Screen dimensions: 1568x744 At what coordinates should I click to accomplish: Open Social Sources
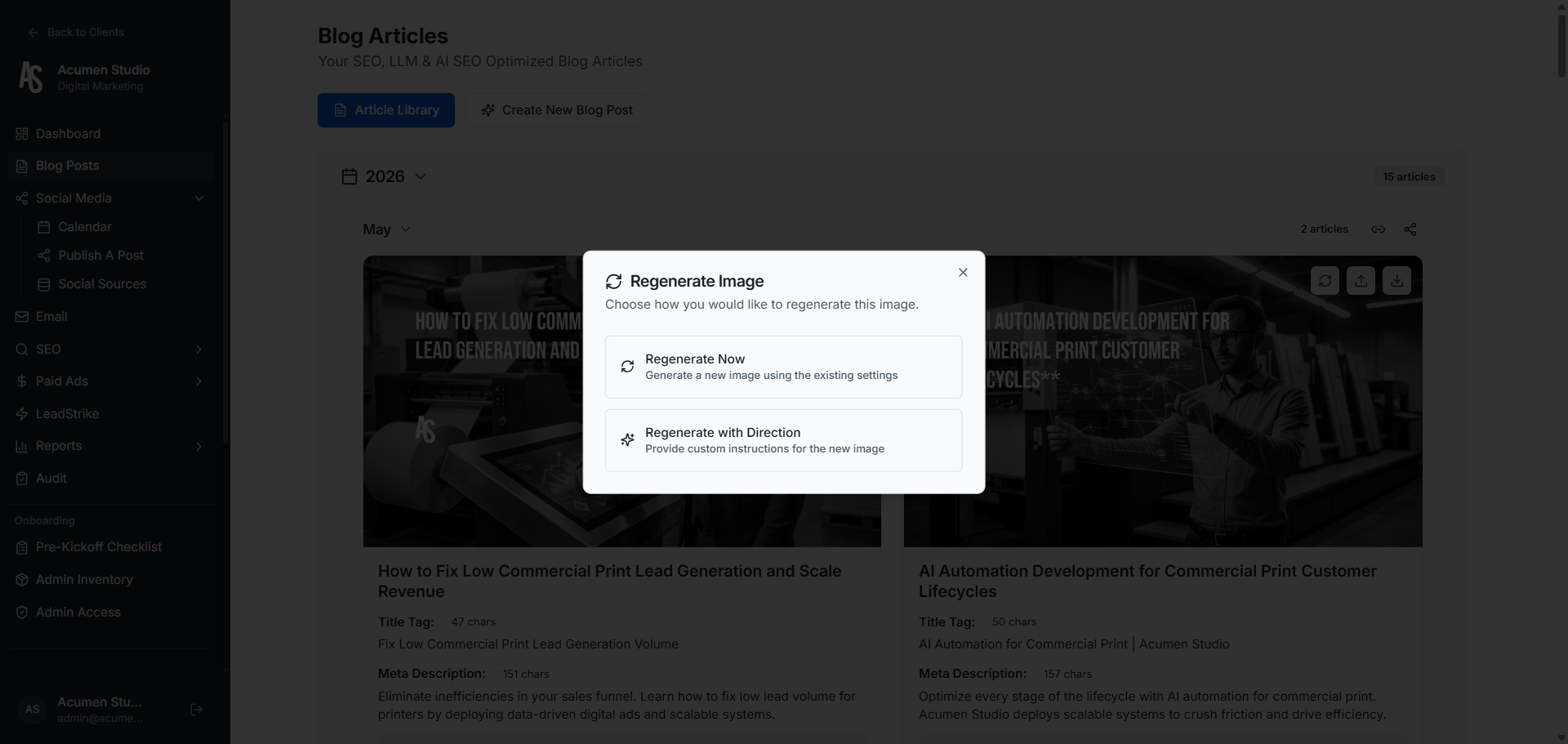[x=102, y=284]
